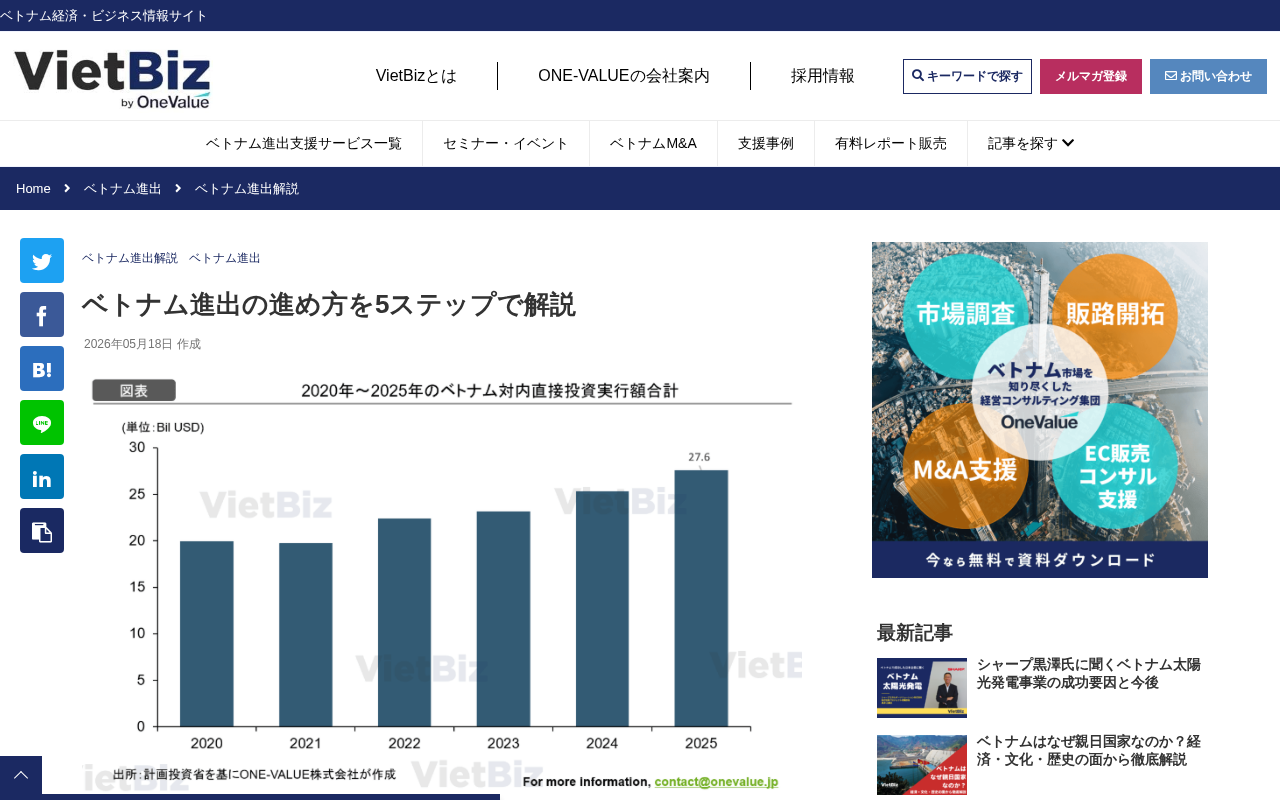Open シャープ黒澤氏に聞く article link
1280x800 pixels.
pos(1089,673)
